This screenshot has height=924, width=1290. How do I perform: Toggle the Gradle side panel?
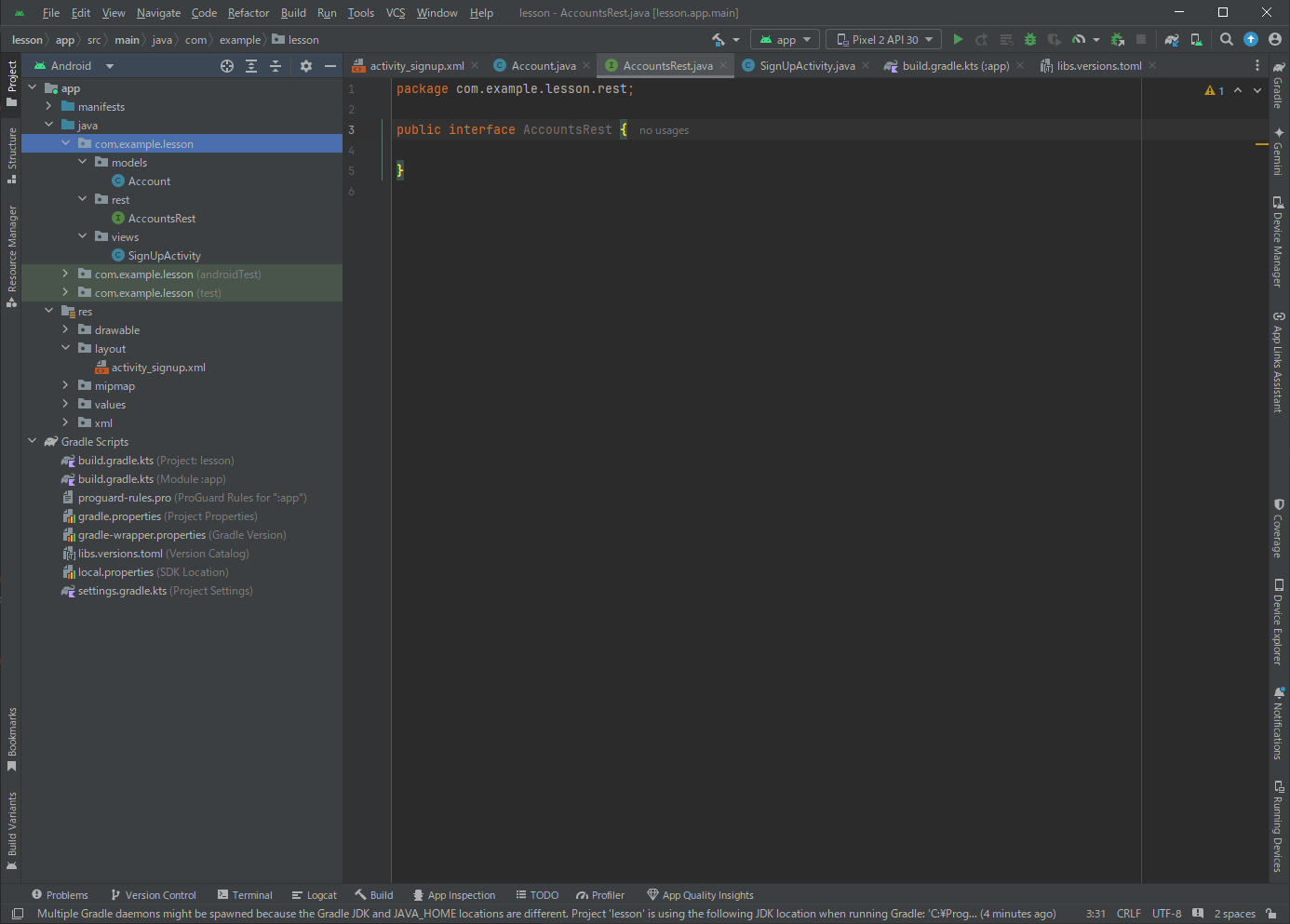point(1279,85)
